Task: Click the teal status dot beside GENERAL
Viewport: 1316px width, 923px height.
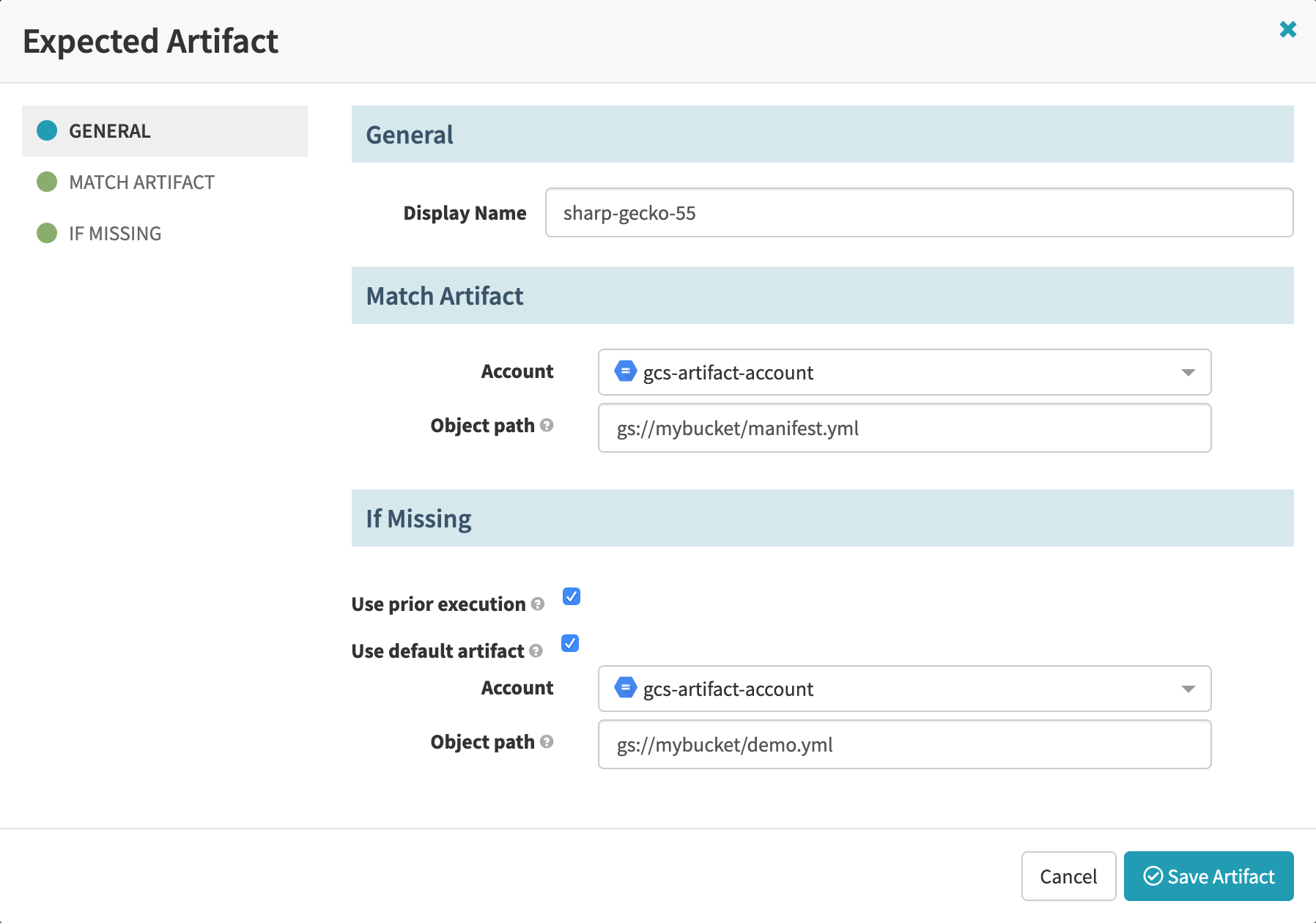Action: point(47,131)
